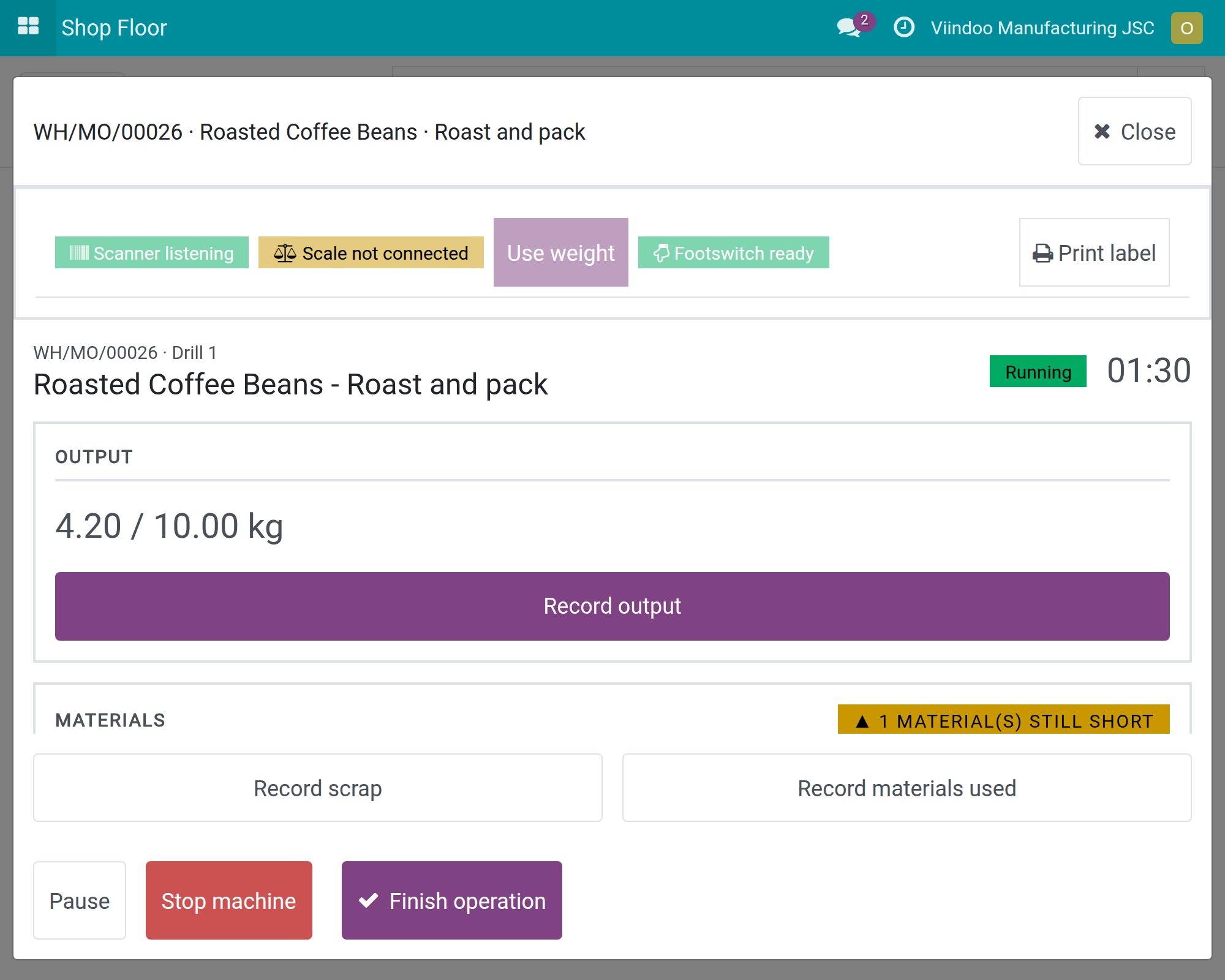Click the Shop Floor title
The height and width of the screenshot is (980, 1225).
coord(114,28)
